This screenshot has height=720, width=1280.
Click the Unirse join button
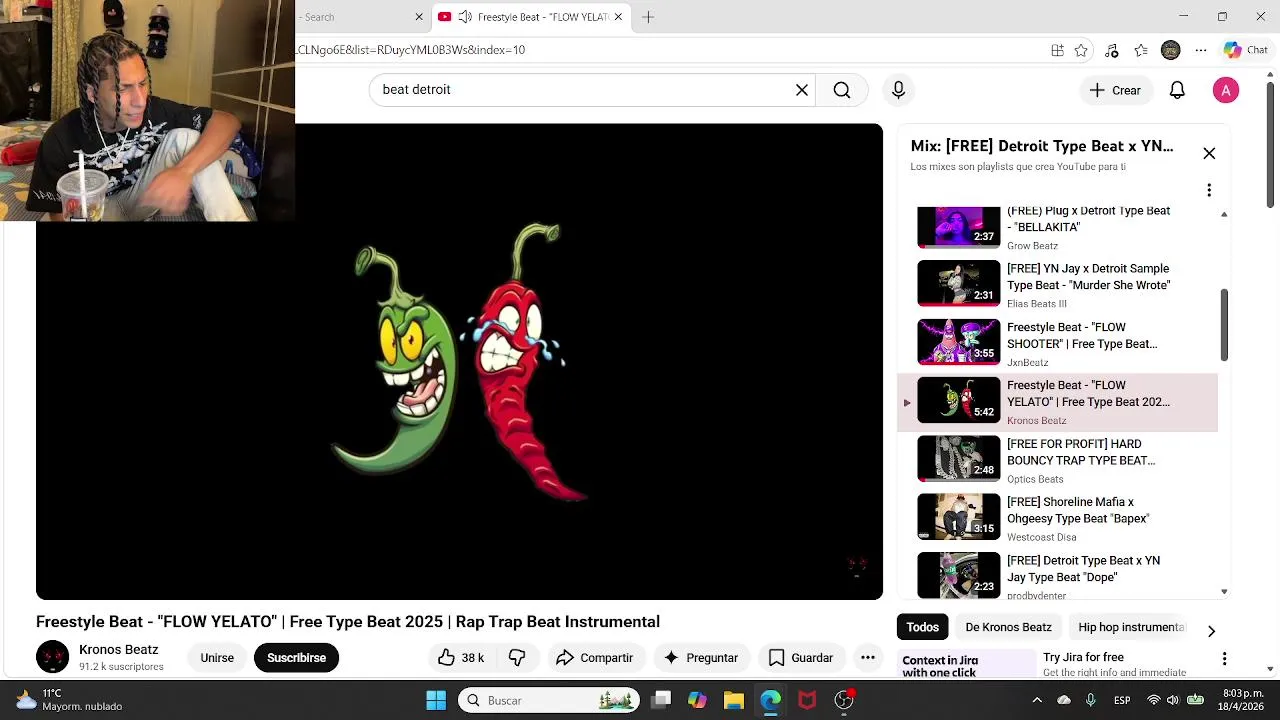(x=217, y=657)
